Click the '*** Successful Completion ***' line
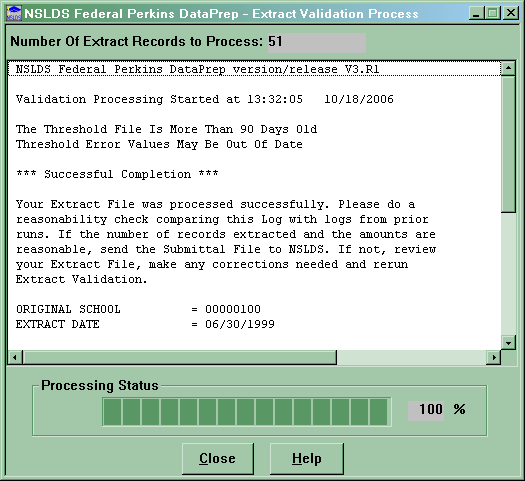The height and width of the screenshot is (481, 525). click(x=117, y=174)
